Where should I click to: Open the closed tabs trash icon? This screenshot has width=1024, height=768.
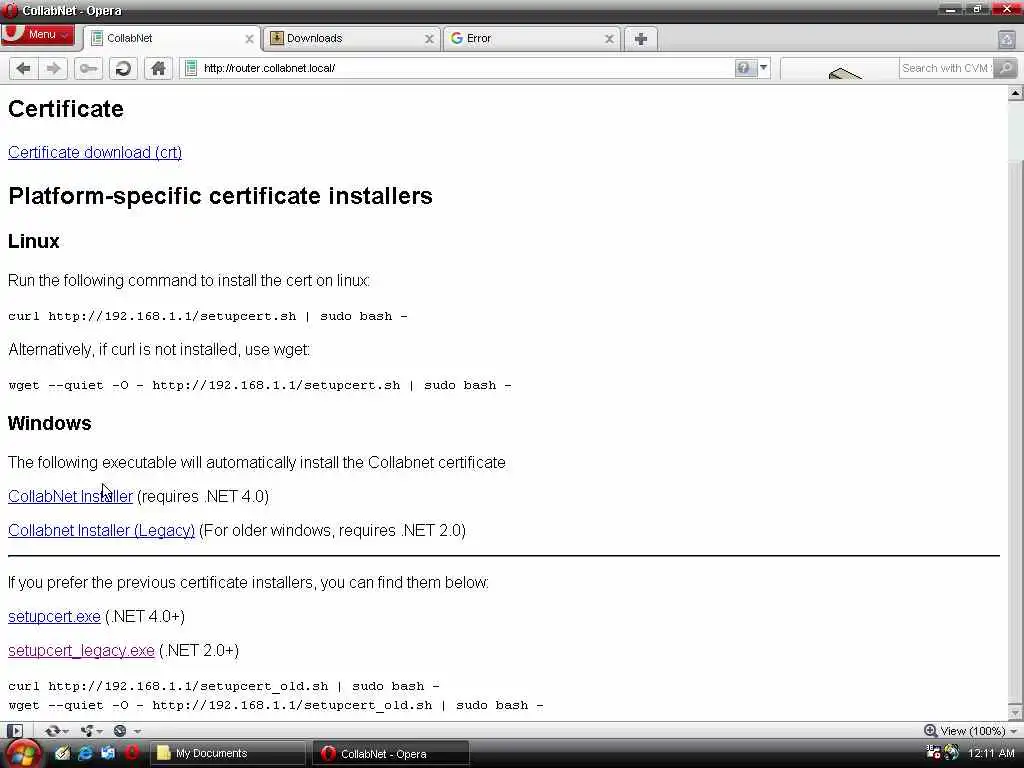tap(1006, 39)
